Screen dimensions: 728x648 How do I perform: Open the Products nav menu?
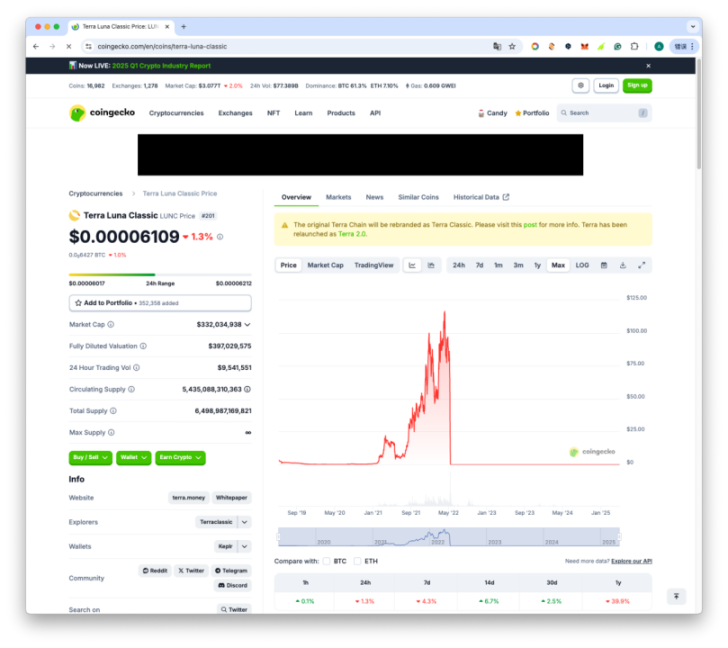coord(341,113)
